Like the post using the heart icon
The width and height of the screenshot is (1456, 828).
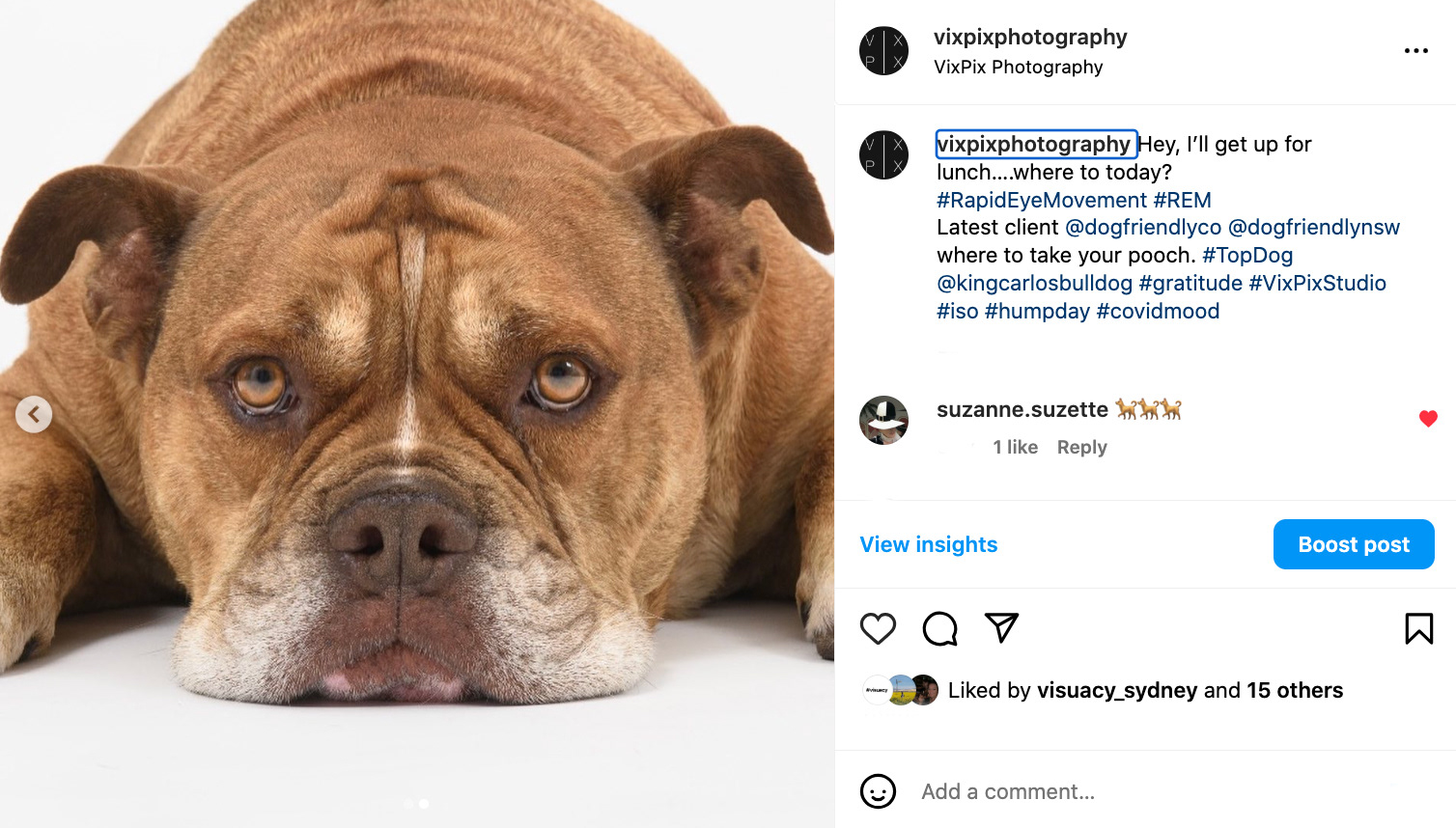876,628
